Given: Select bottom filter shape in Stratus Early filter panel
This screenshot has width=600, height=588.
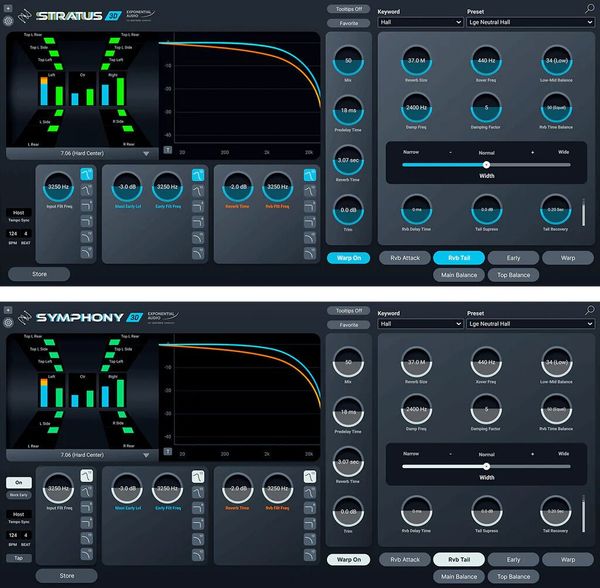Looking at the screenshot, I should pyautogui.click(x=198, y=253).
